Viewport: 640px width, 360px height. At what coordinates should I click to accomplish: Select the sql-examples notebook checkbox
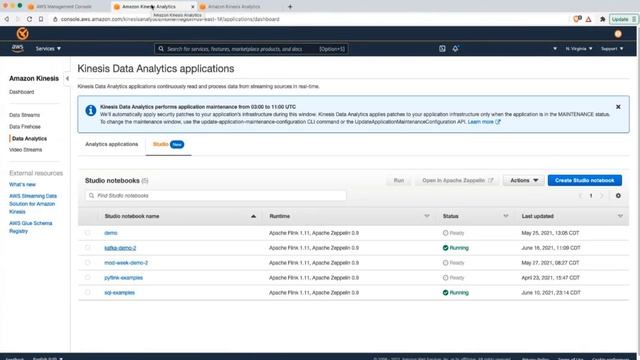[x=88, y=292]
